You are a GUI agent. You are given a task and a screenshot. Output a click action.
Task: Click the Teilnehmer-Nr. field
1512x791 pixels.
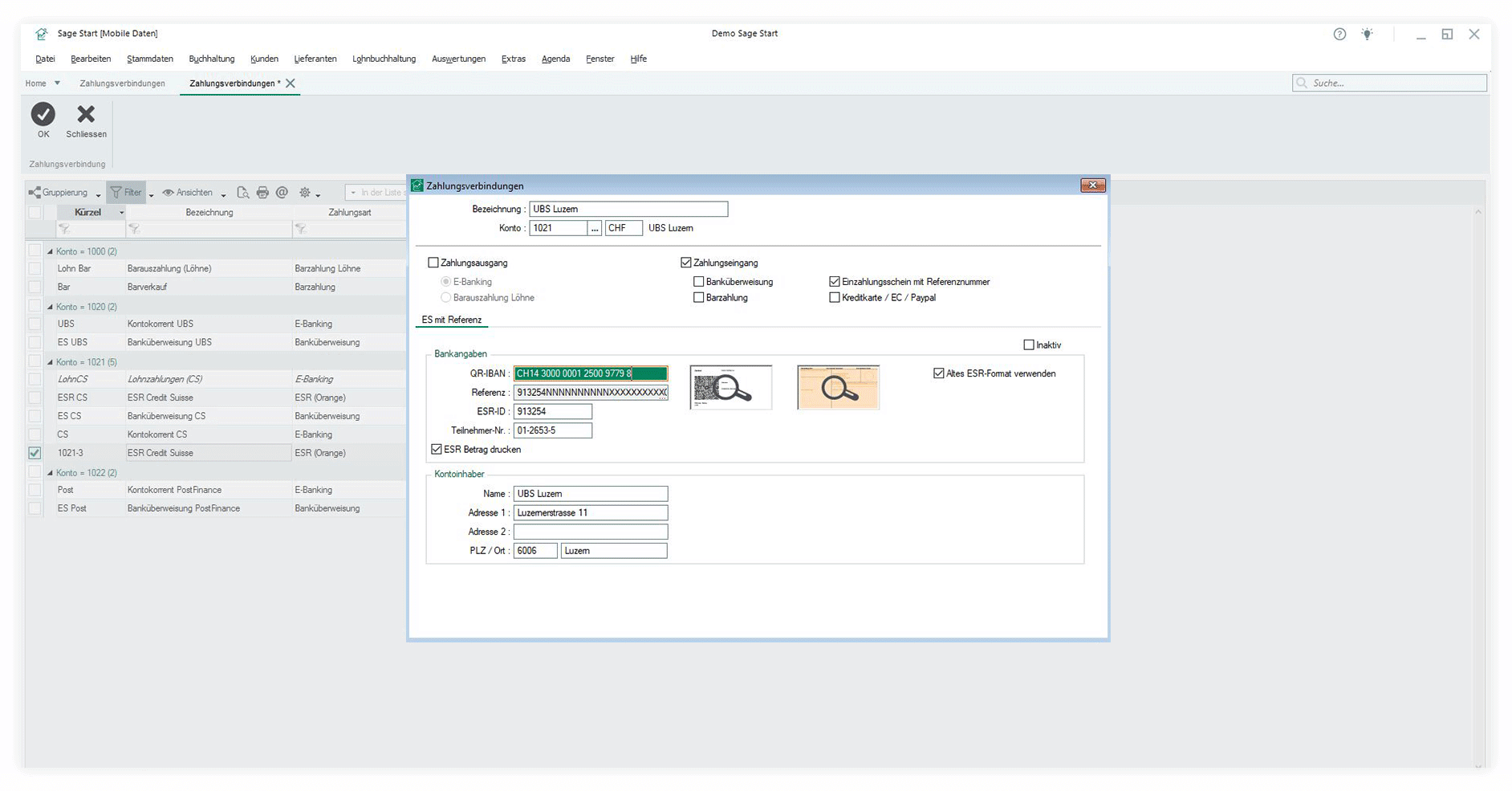click(x=553, y=430)
